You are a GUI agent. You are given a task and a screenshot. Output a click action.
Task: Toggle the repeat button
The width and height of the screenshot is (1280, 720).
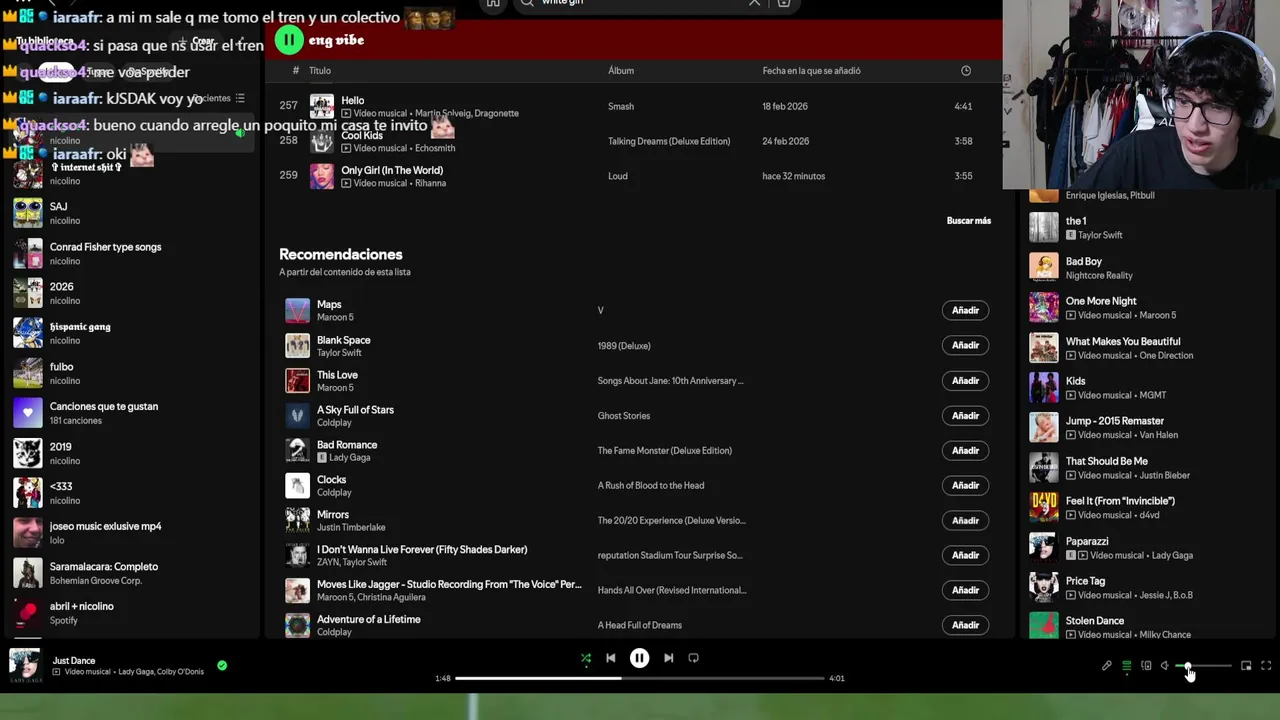point(693,658)
